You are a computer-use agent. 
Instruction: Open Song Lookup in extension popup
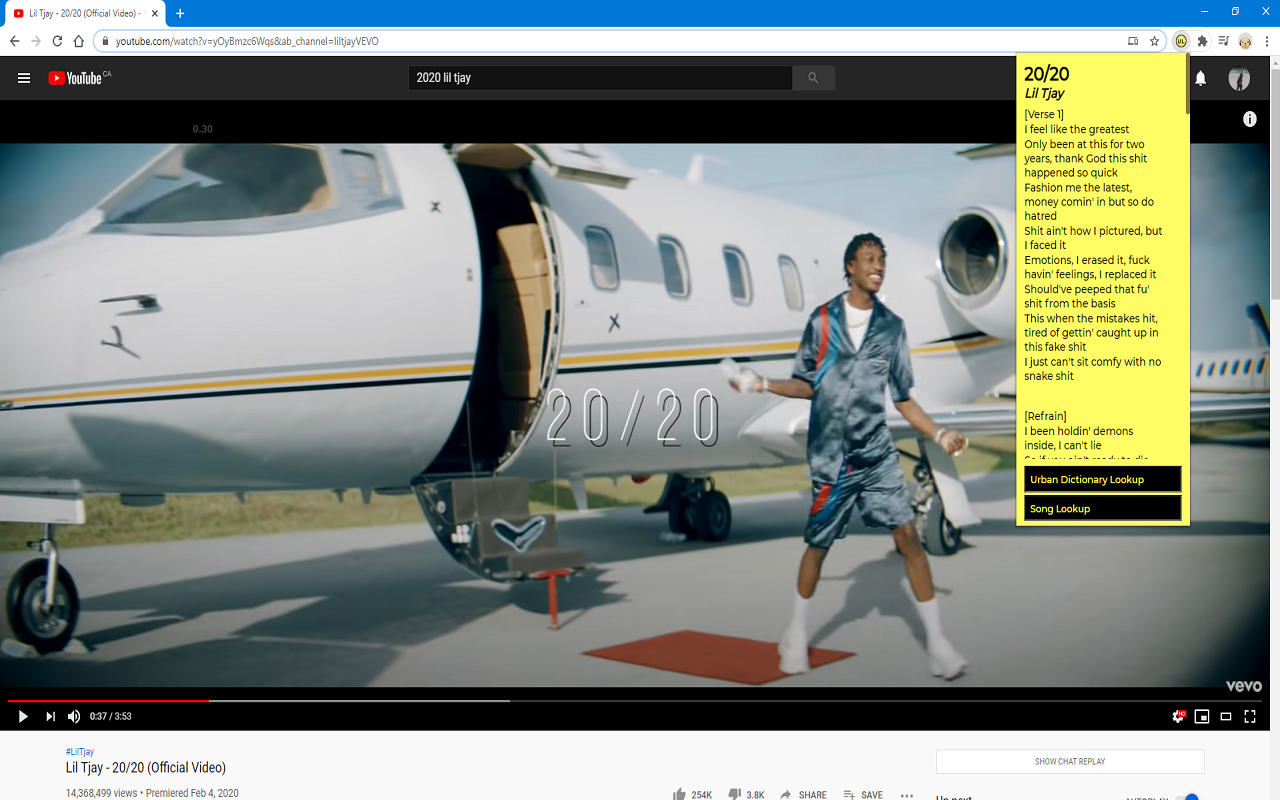coord(1103,509)
